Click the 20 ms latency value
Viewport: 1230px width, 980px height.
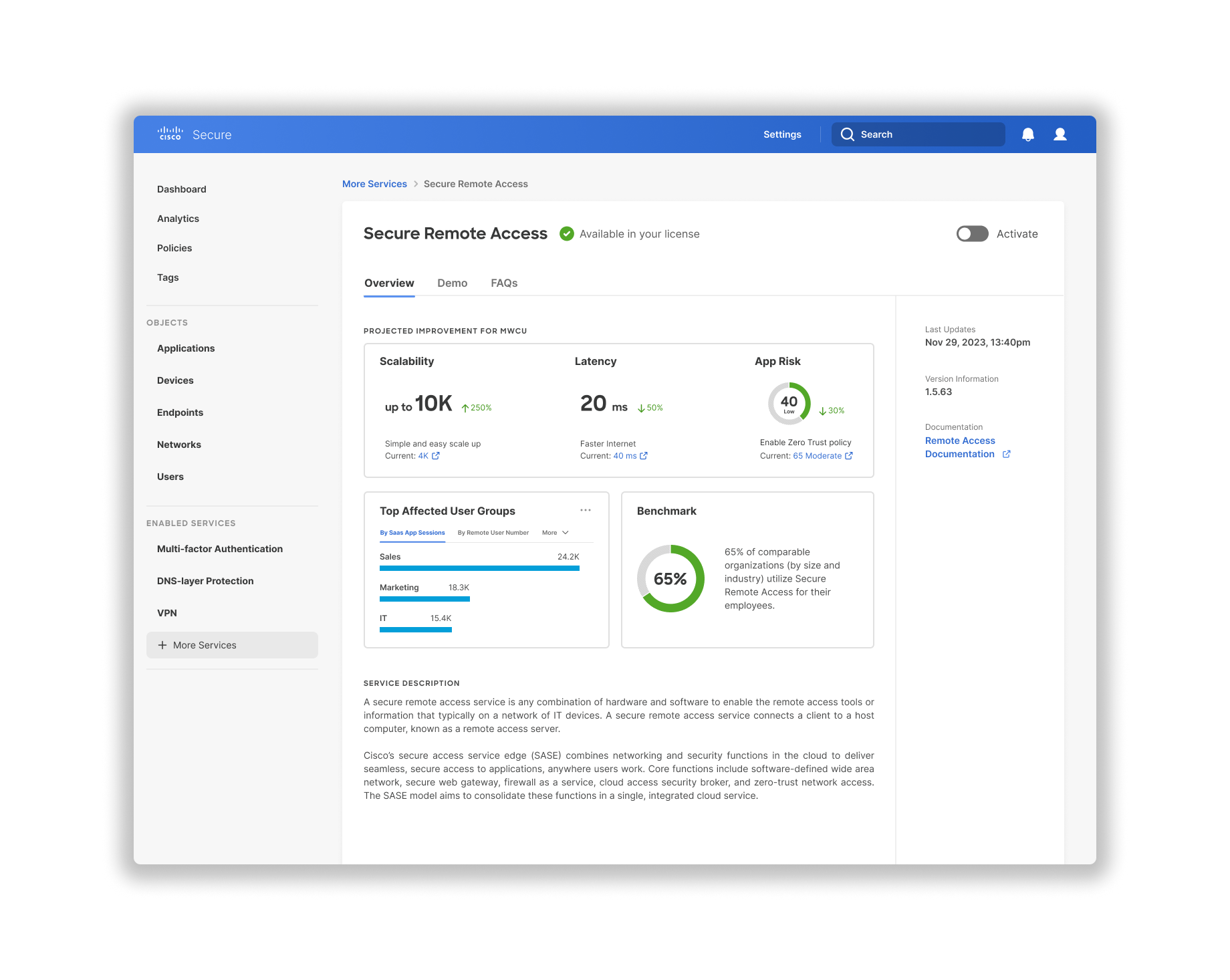click(604, 404)
